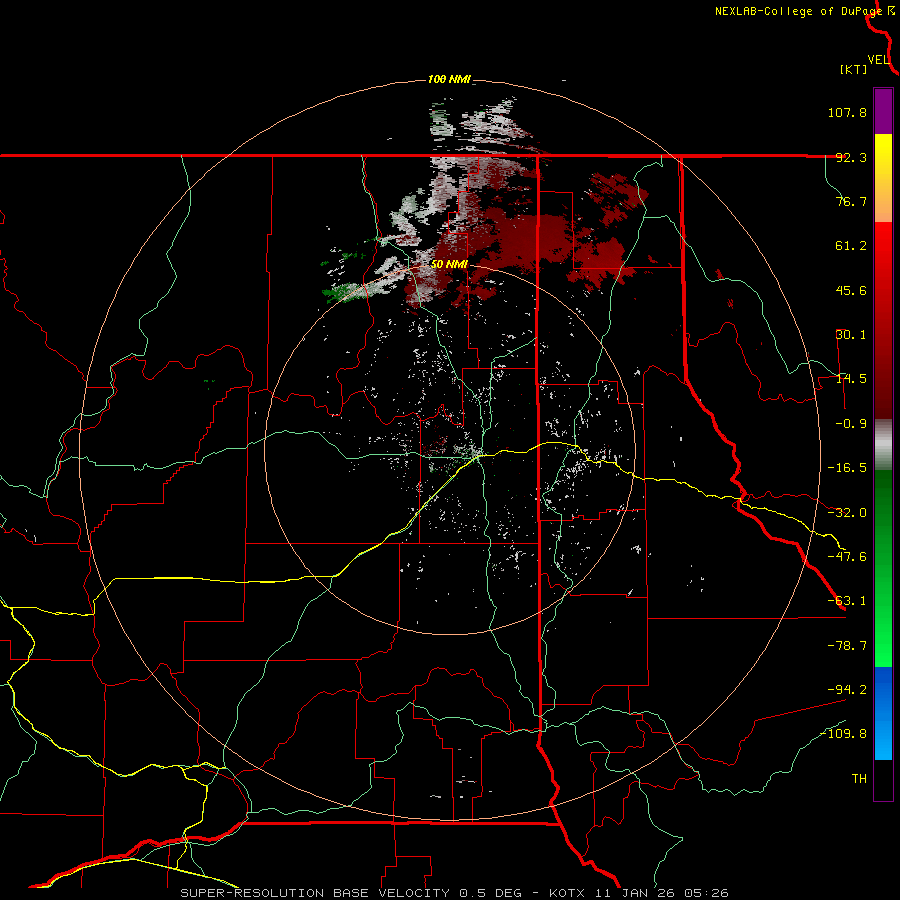Pick the purple segment of the velocity scale
Viewport: 900px width, 900px height.
click(883, 112)
